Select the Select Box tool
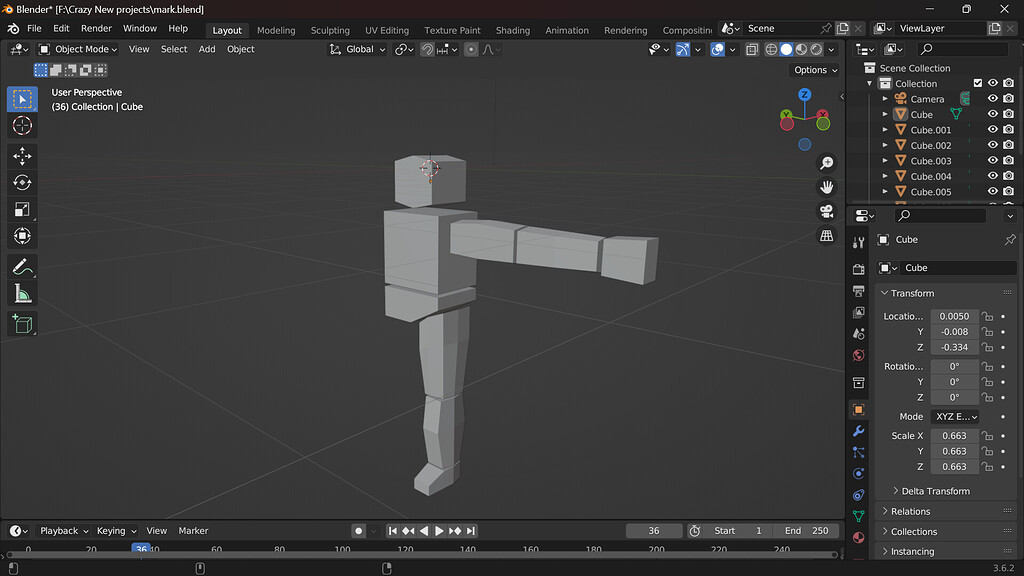 [x=22, y=99]
